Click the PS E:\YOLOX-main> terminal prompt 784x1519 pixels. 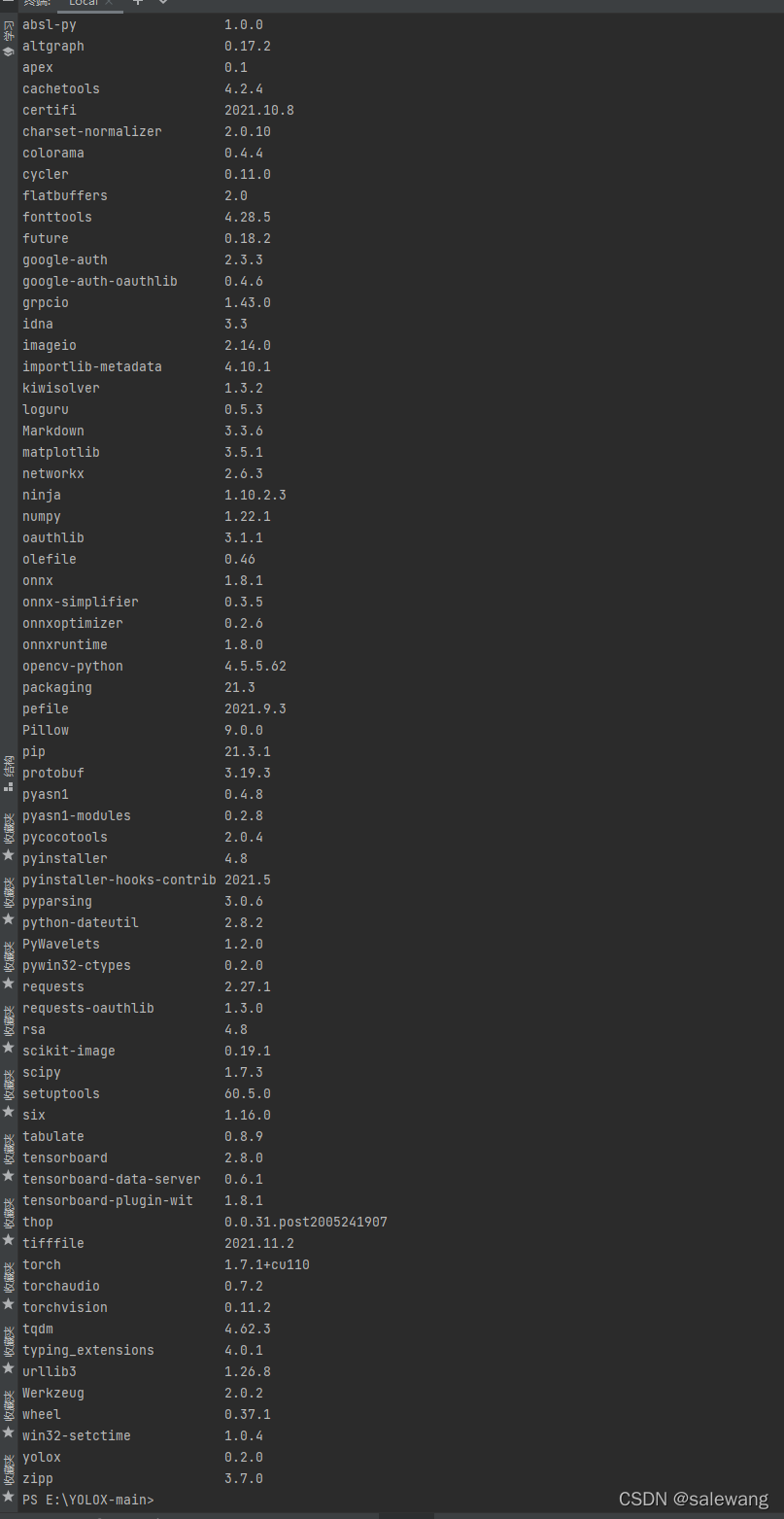coord(88,1500)
